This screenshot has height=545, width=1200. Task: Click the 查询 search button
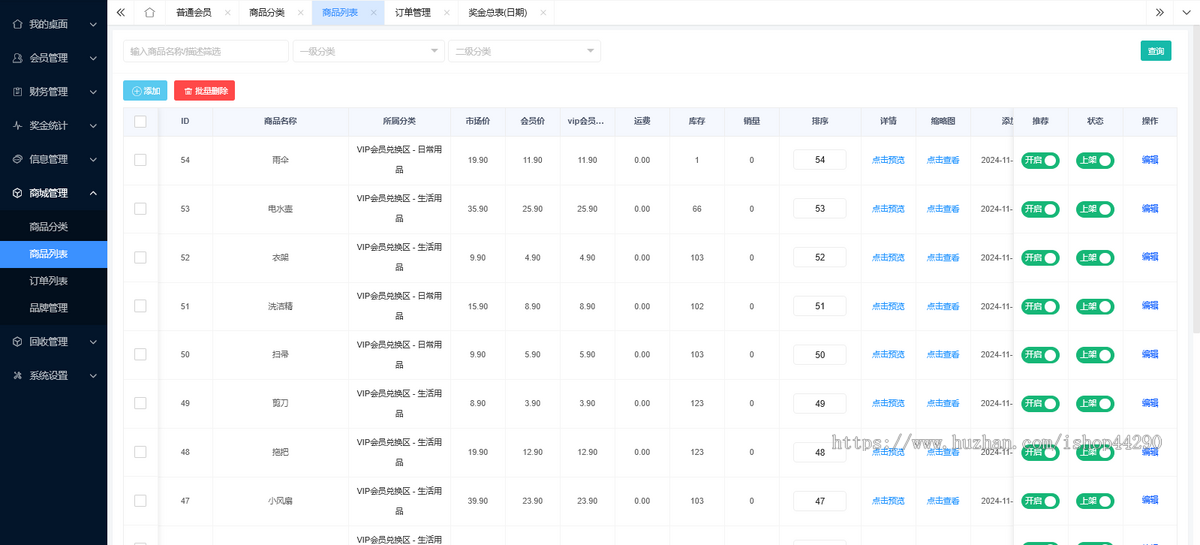point(1155,51)
